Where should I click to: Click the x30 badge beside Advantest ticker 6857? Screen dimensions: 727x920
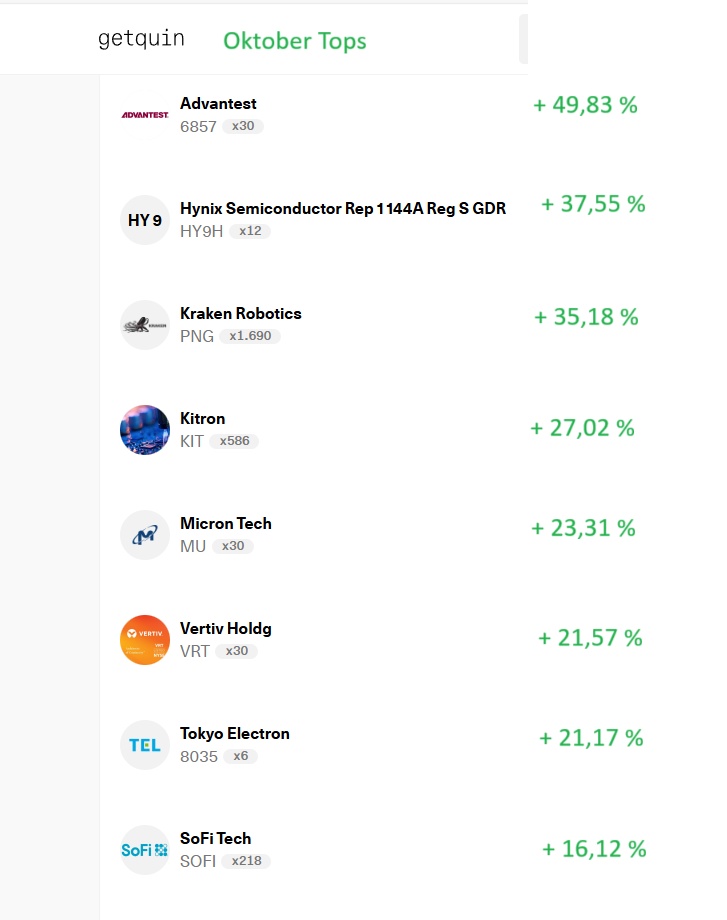click(x=243, y=126)
